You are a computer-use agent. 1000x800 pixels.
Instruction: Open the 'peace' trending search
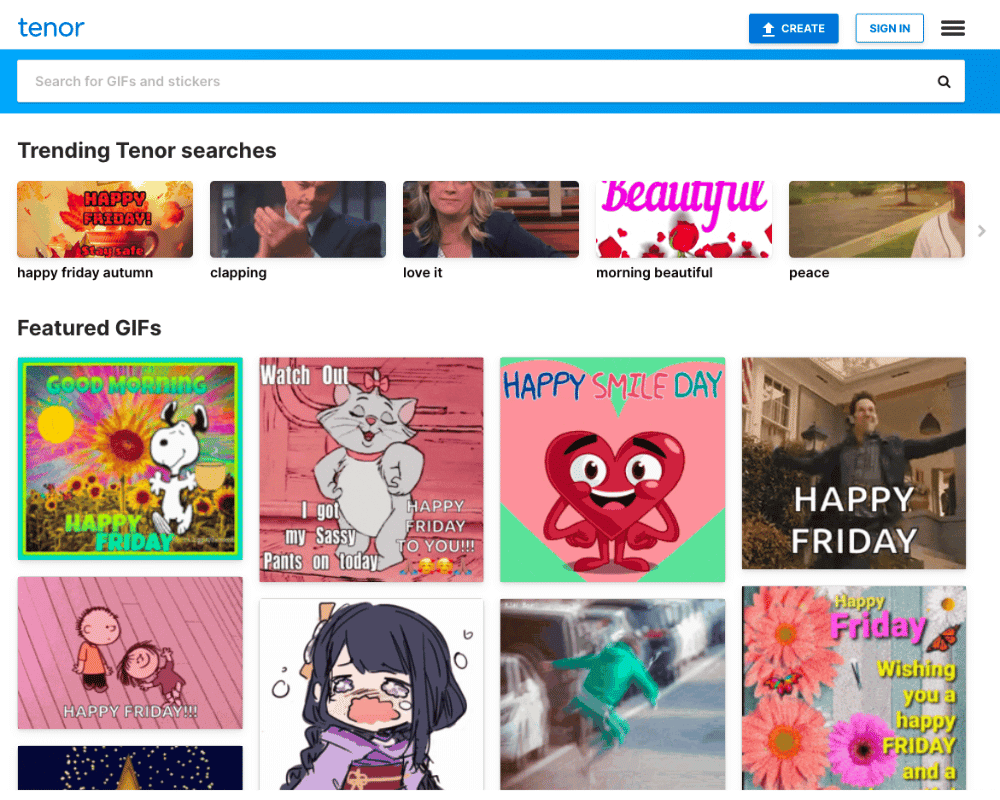point(876,219)
